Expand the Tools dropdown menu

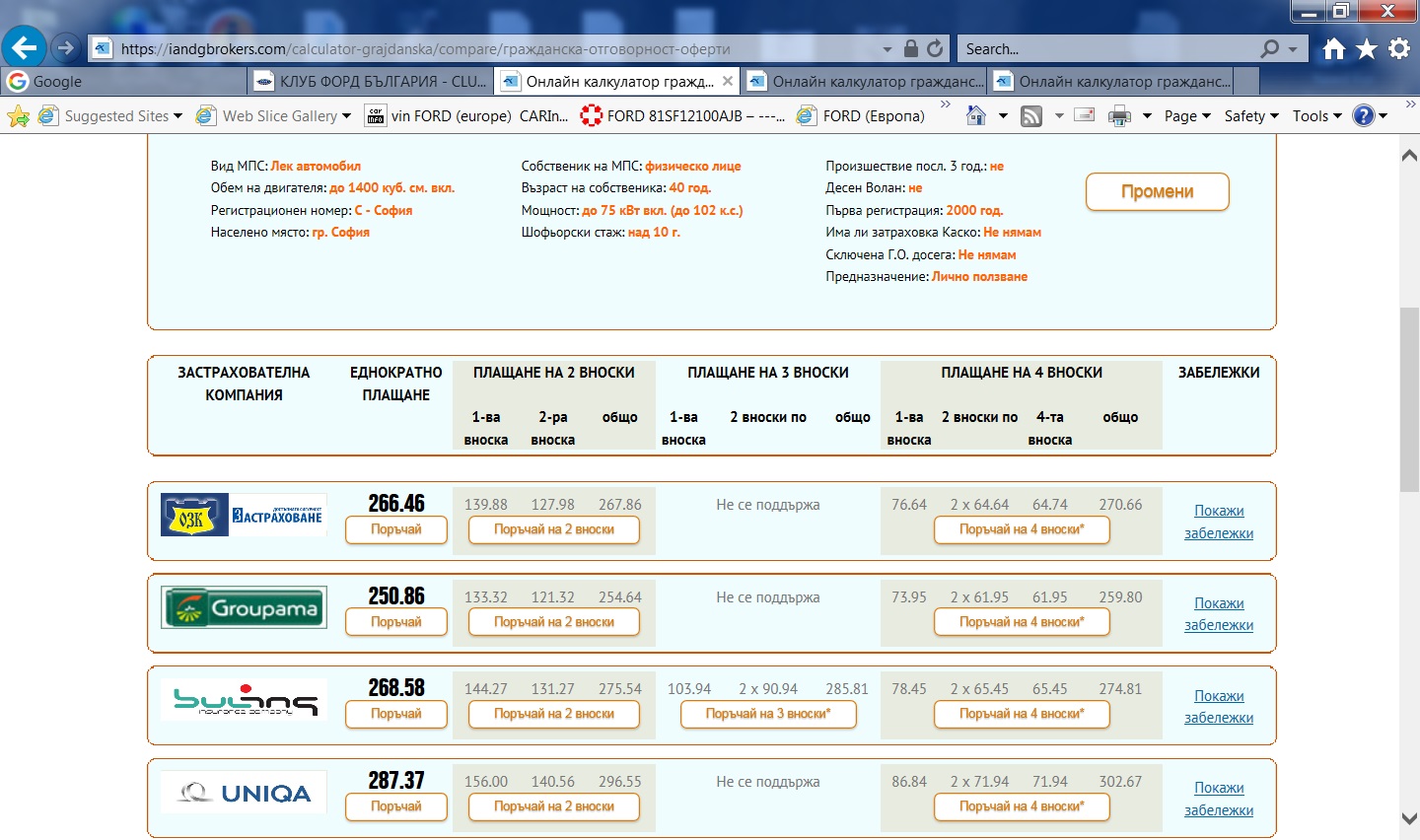point(1316,116)
